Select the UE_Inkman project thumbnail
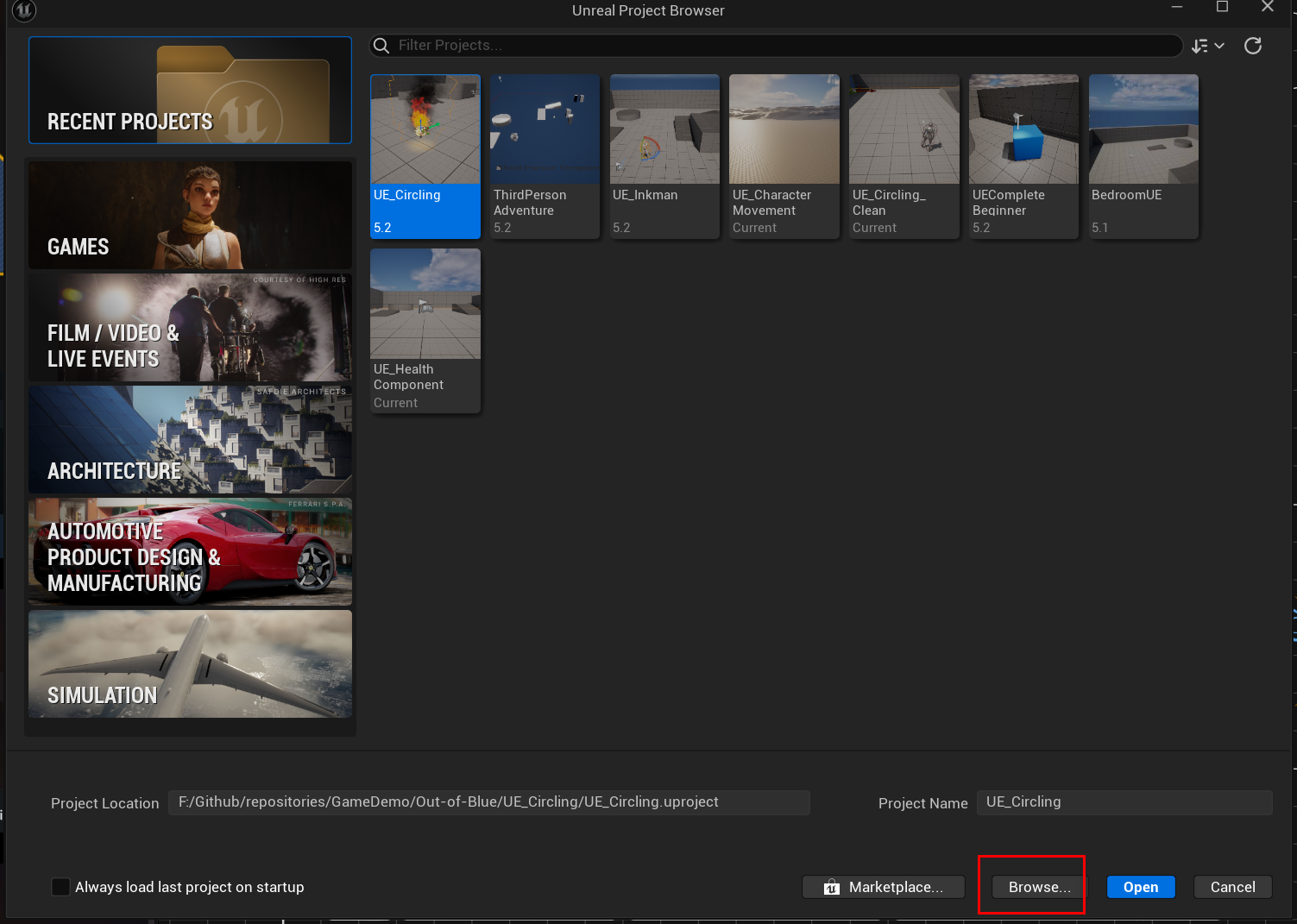The image size is (1297, 924). (x=664, y=129)
